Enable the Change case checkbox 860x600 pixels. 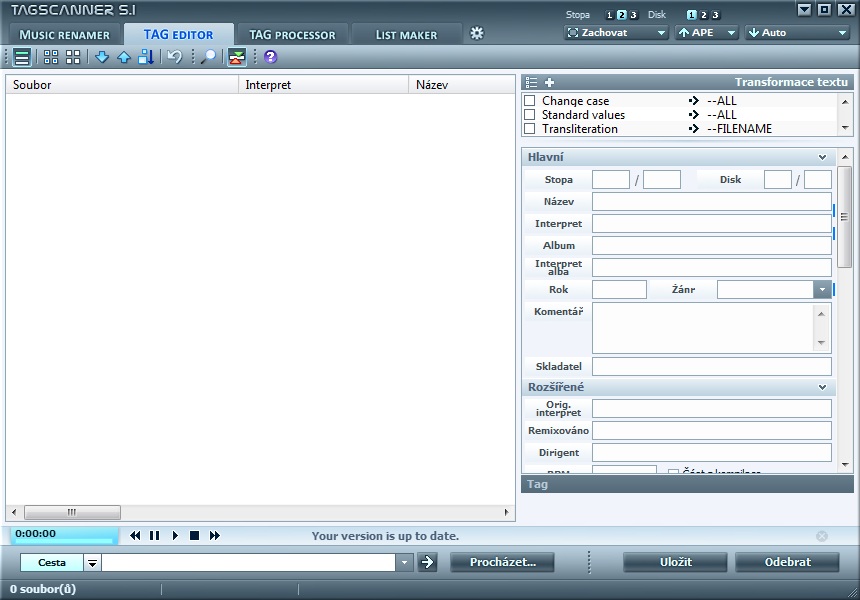pos(530,101)
